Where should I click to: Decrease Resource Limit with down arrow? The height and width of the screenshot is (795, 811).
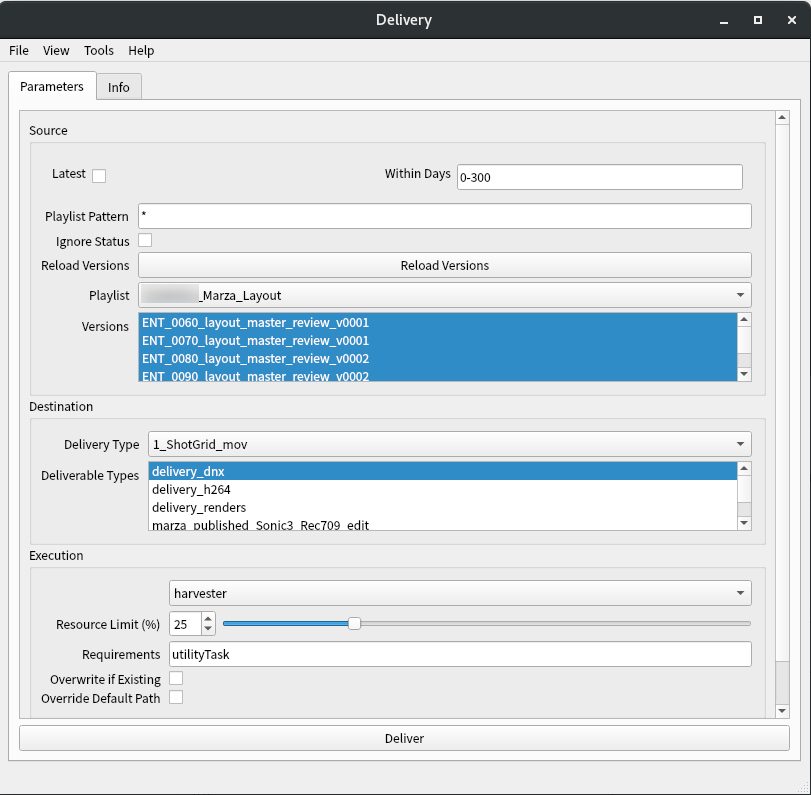click(208, 630)
